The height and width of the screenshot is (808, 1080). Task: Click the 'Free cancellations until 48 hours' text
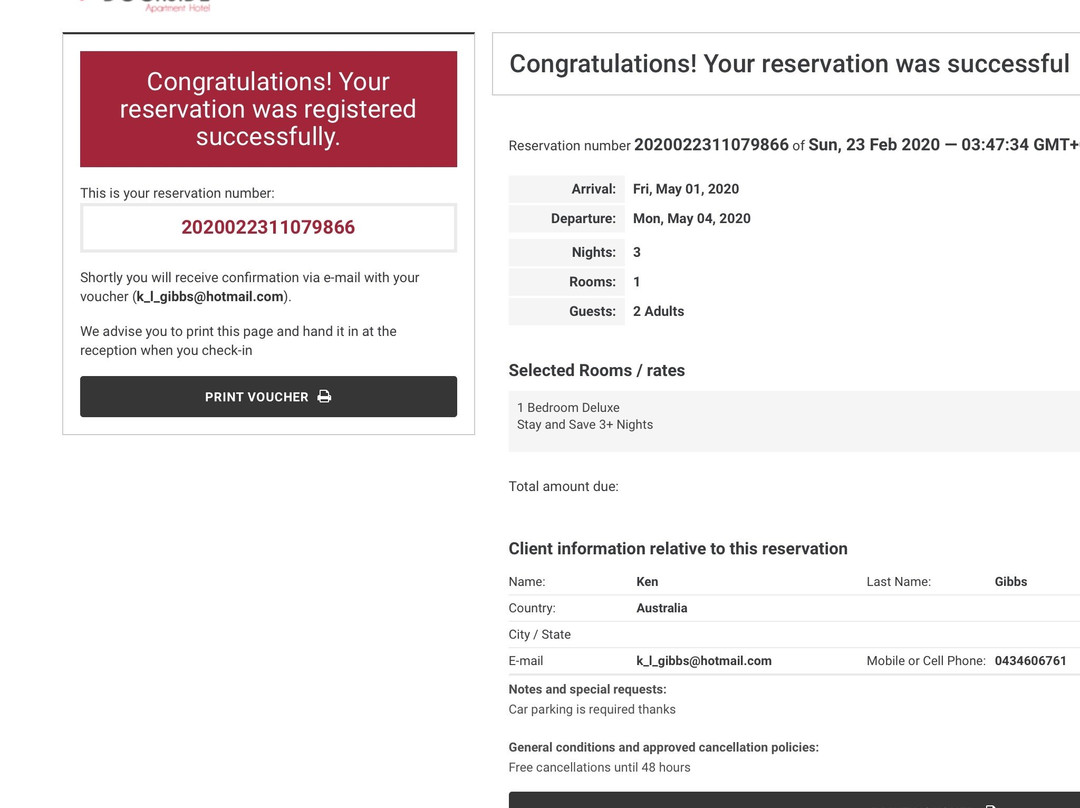[x=599, y=768]
